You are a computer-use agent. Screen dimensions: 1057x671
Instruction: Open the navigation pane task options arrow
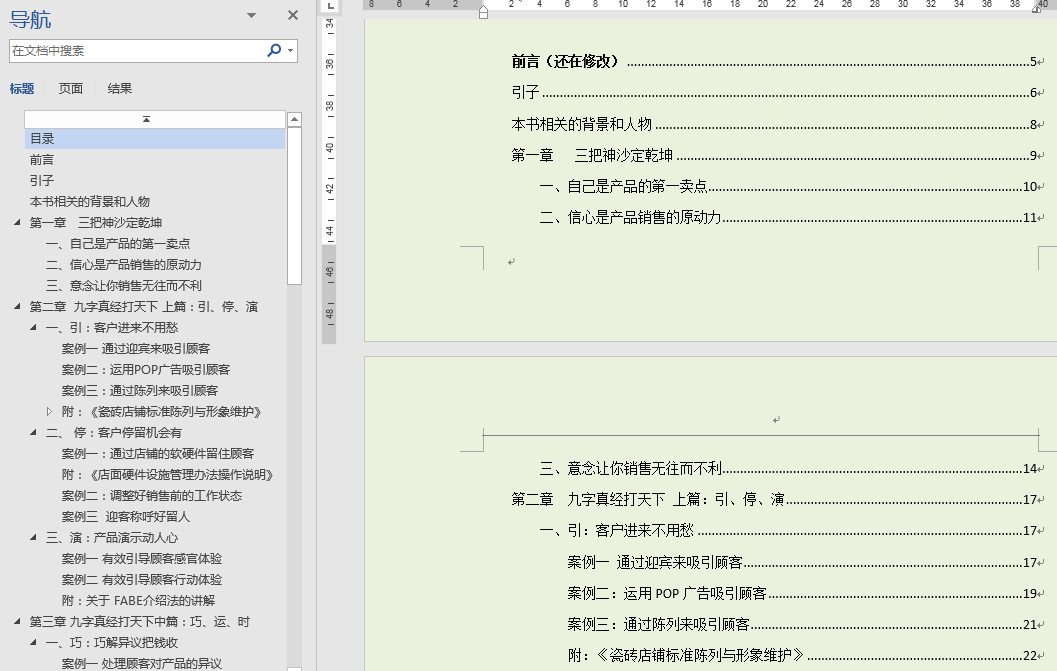point(251,15)
